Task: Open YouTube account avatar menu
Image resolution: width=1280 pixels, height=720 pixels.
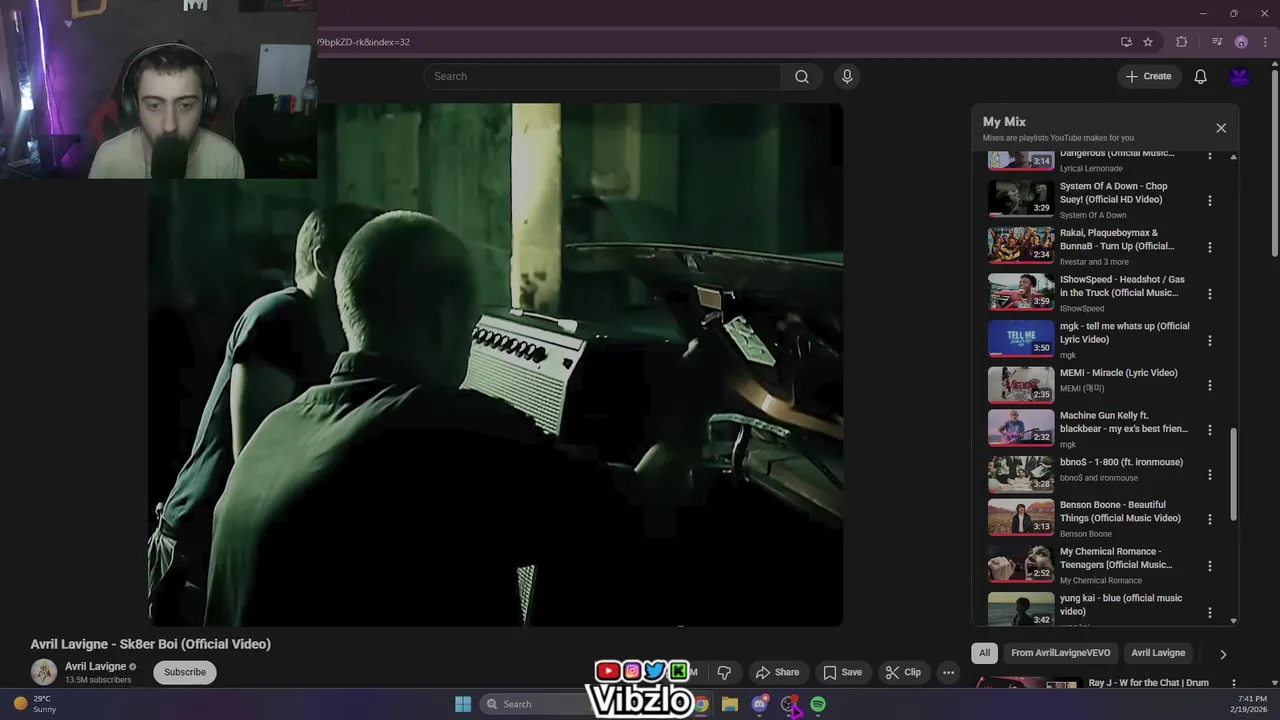Action: (x=1240, y=76)
